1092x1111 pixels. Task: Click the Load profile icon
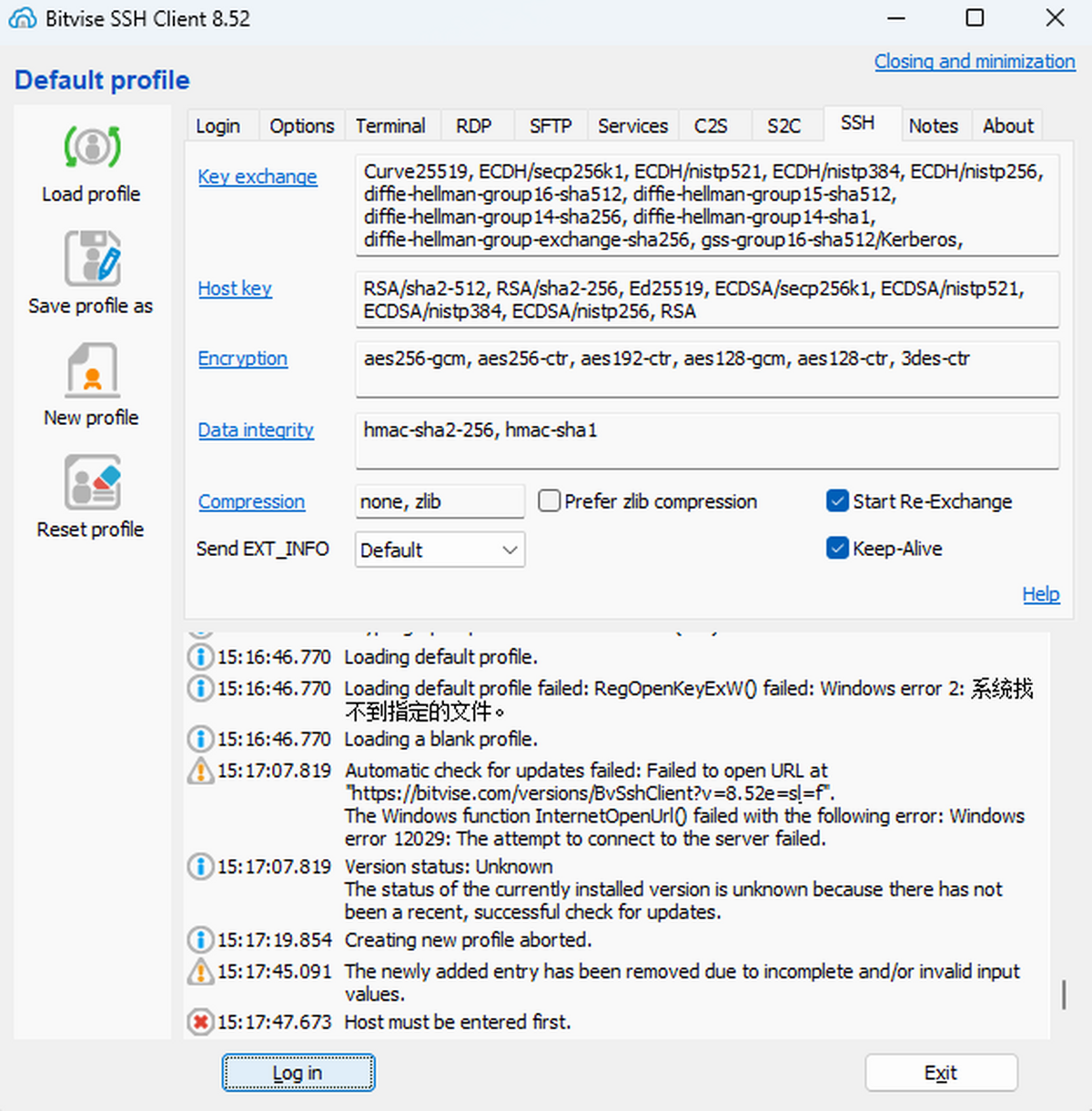(92, 146)
